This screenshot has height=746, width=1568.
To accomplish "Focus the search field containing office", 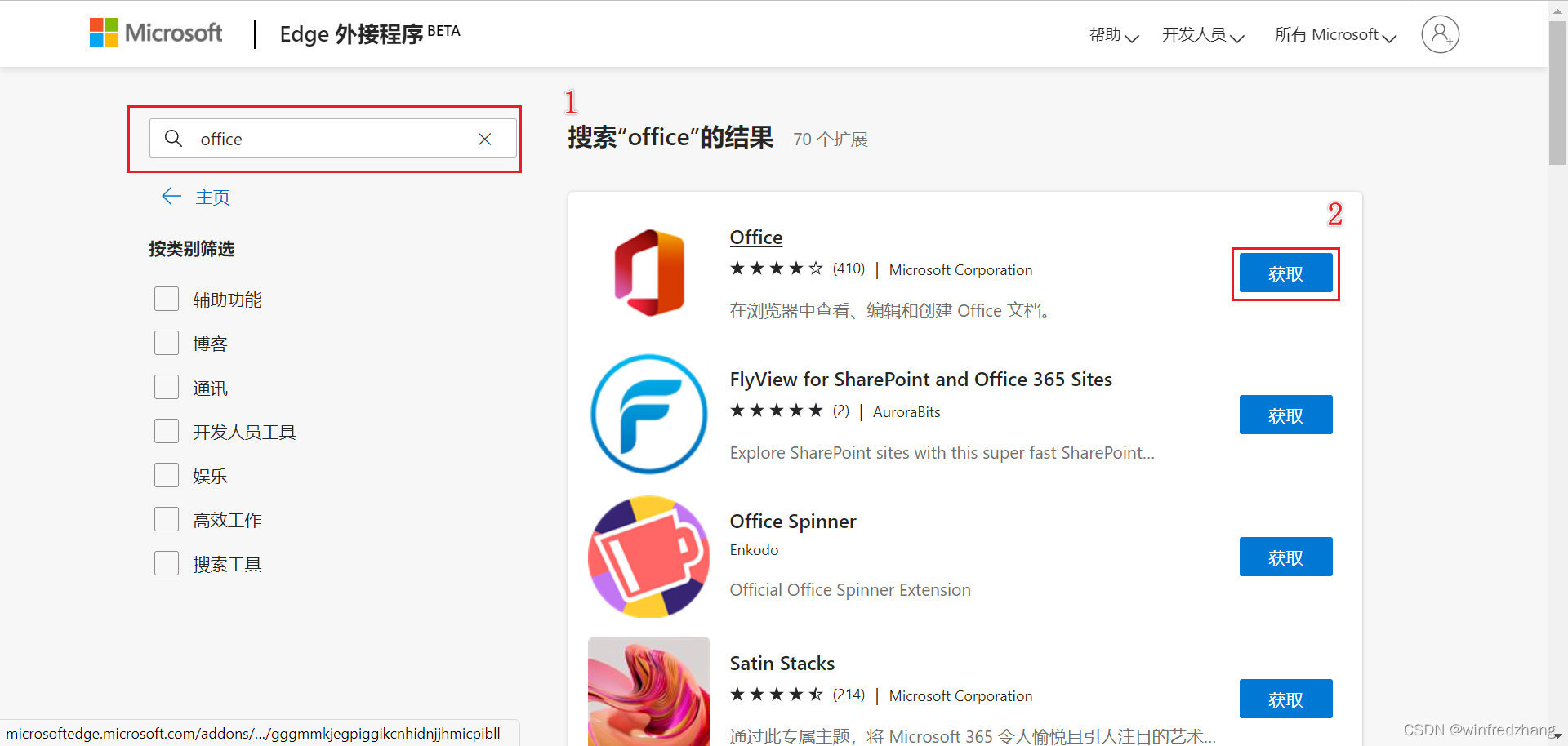I will point(333,138).
